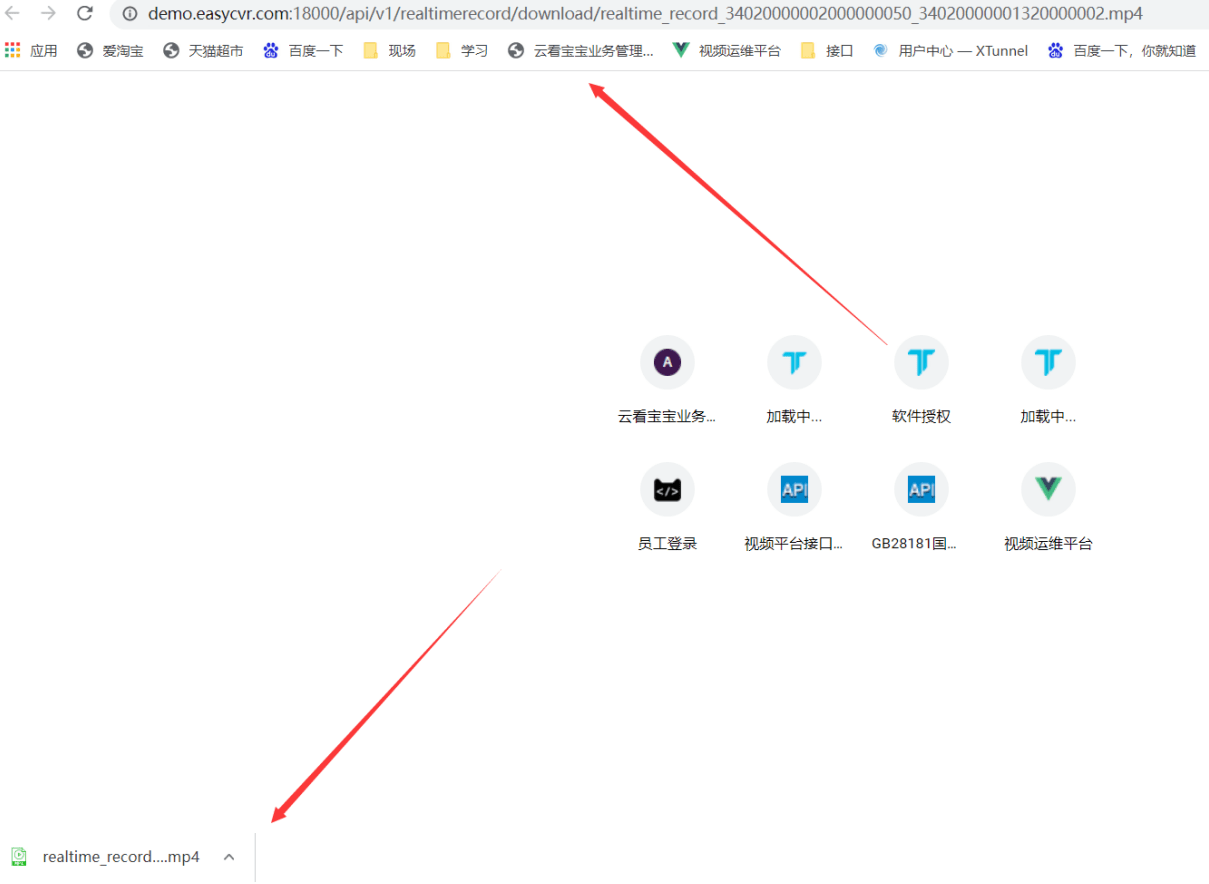Image resolution: width=1209 pixels, height=884 pixels.
Task: Open the 软件授权 shortcut tile
Action: click(x=921, y=362)
